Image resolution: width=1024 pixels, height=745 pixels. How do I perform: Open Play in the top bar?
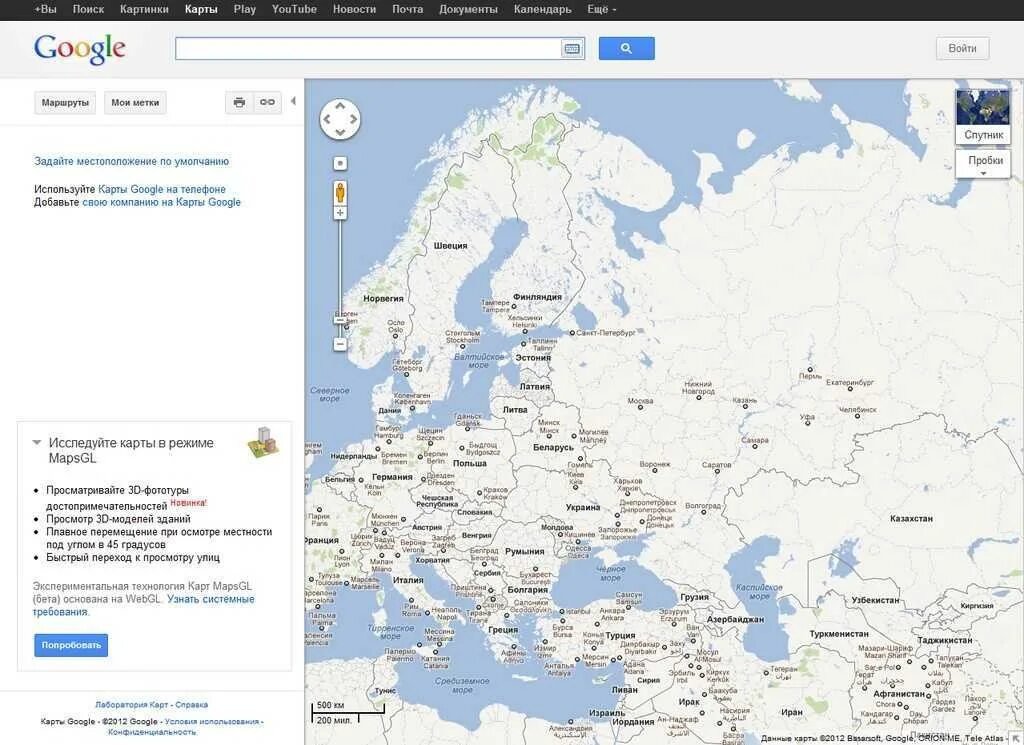[x=245, y=9]
